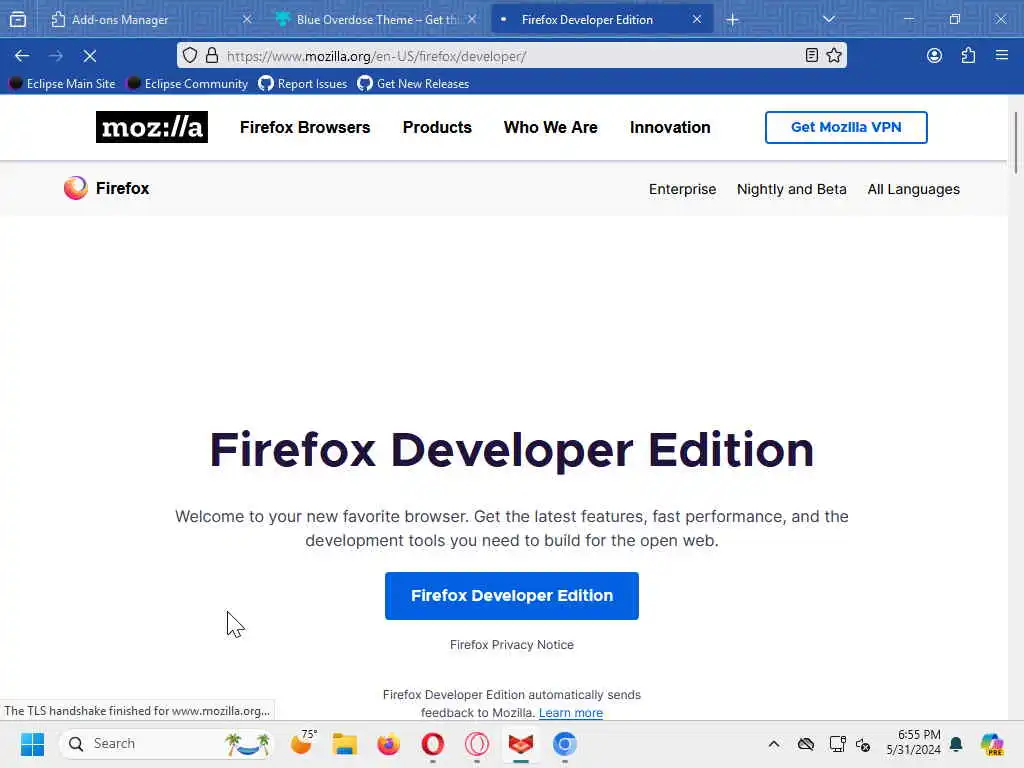Open Eclipse Community bookmark
The height and width of the screenshot is (768, 1024).
click(x=187, y=84)
